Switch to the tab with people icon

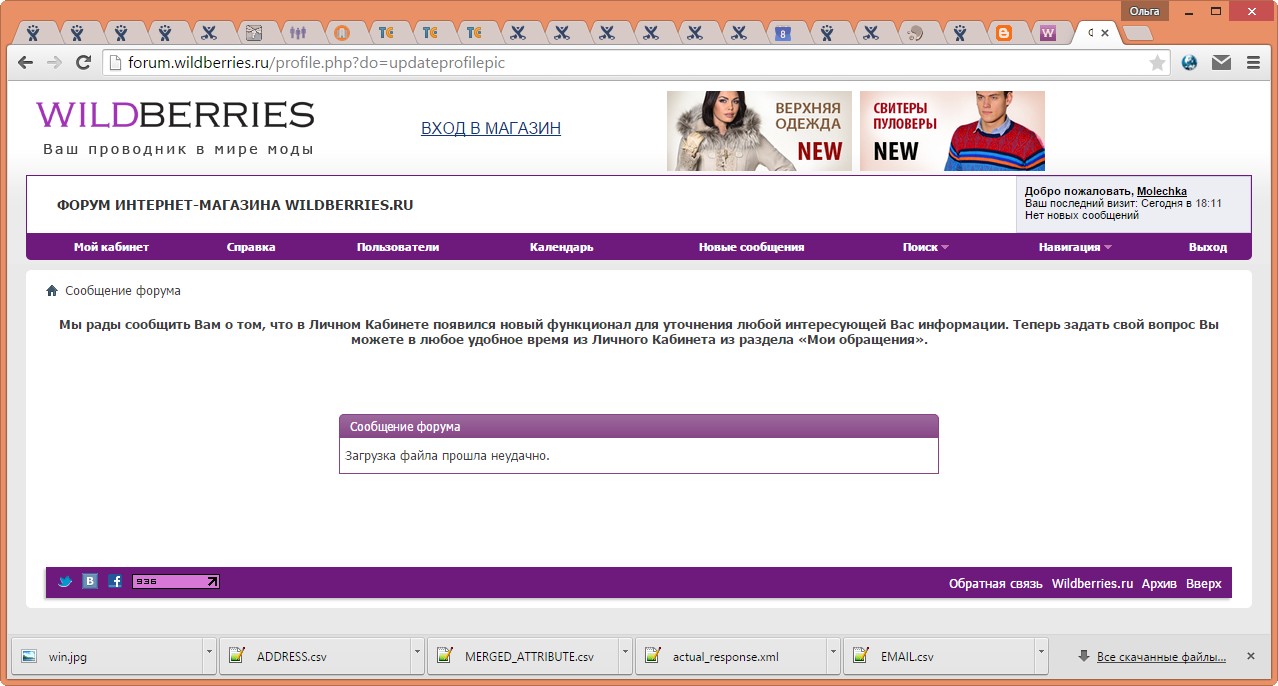(x=297, y=33)
